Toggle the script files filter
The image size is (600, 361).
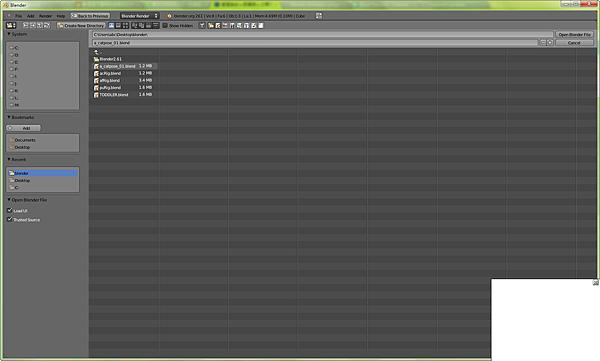[239, 25]
